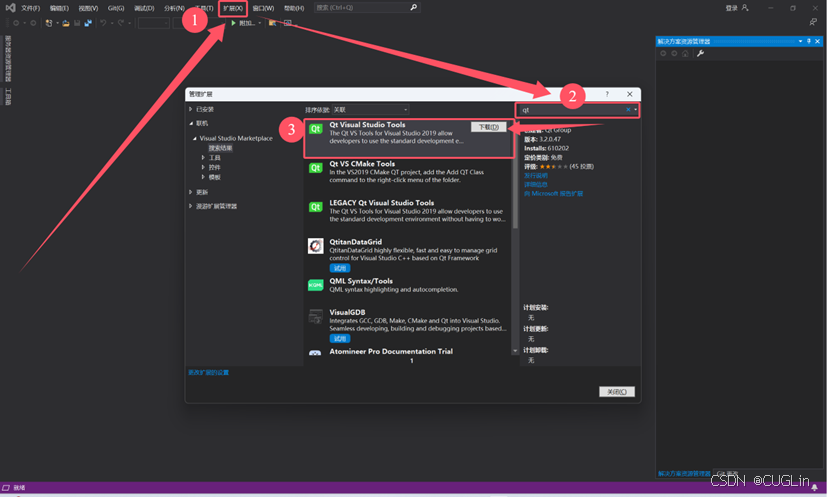Open the 调试(D) menu
827x497 pixels.
click(x=144, y=8)
